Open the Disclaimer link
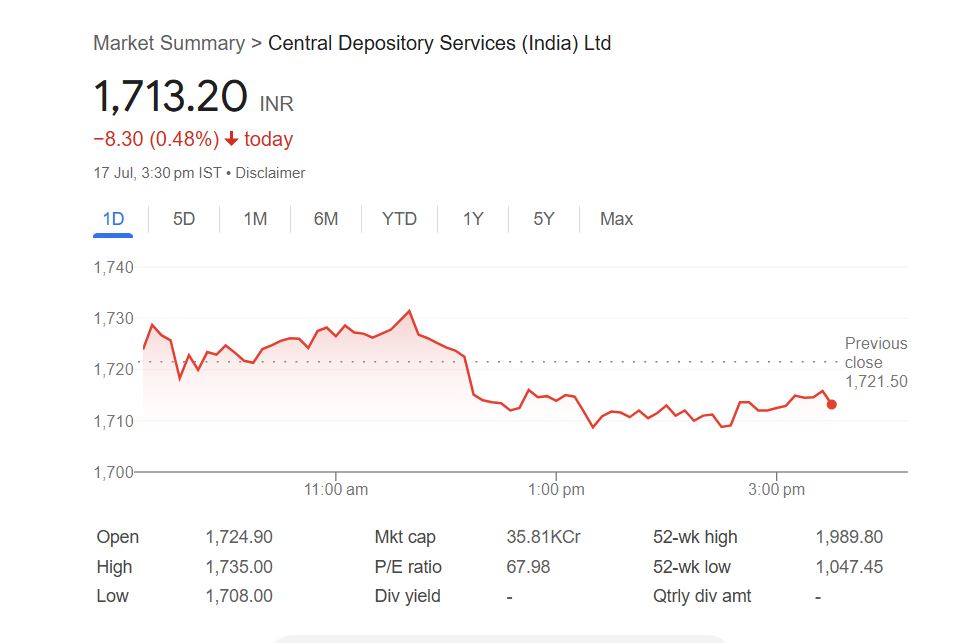 (270, 173)
